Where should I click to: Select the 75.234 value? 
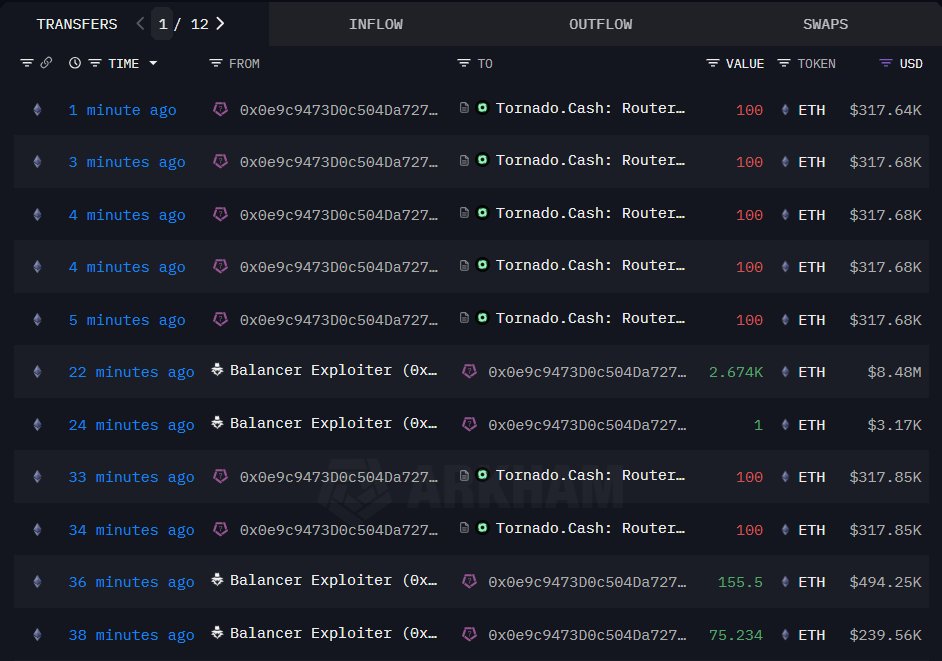point(736,635)
